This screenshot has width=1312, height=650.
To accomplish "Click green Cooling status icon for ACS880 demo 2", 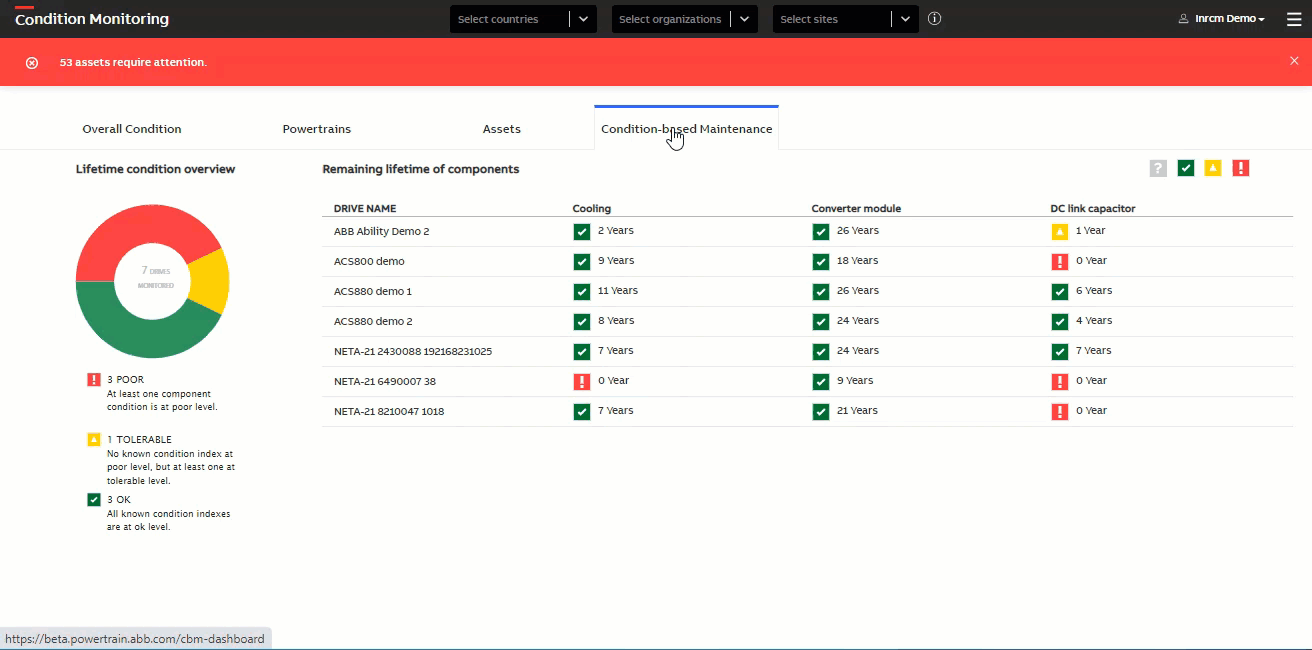I will click(x=582, y=321).
